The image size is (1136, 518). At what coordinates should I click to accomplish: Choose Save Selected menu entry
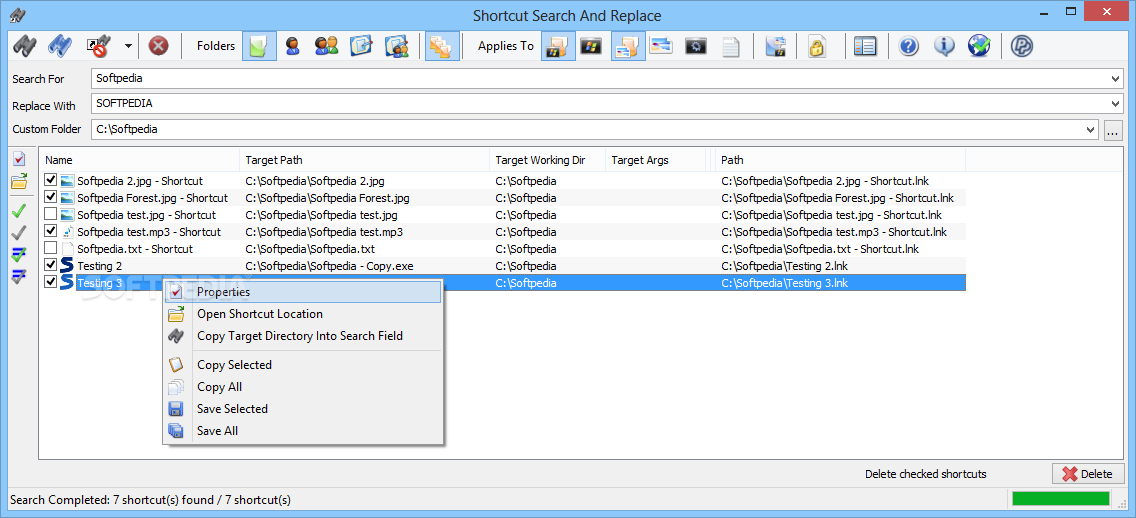(304, 409)
